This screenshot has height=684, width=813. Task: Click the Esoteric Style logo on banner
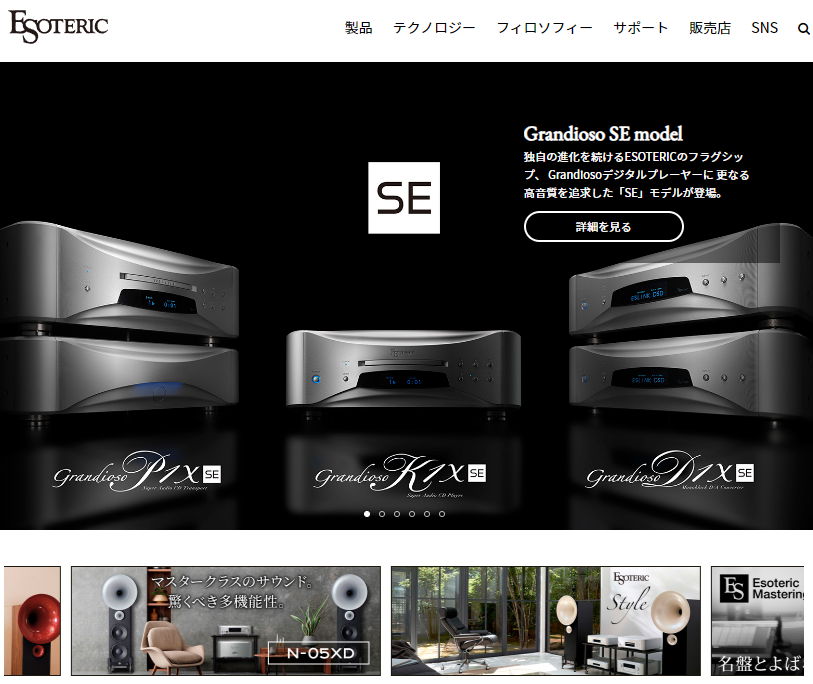(631, 598)
